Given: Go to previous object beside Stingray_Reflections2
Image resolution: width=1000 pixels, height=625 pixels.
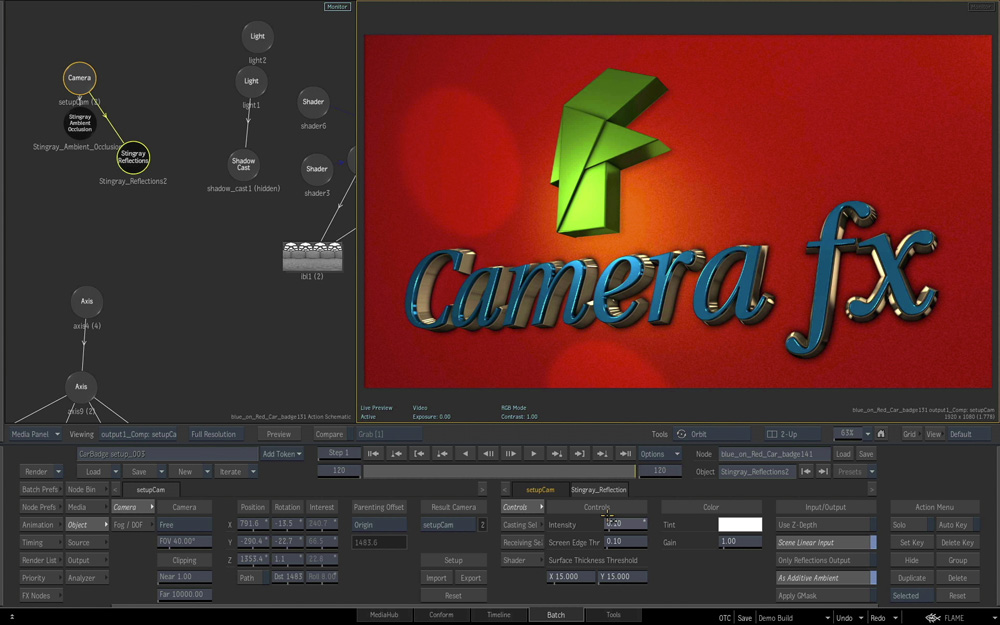Looking at the screenshot, I should (x=805, y=472).
